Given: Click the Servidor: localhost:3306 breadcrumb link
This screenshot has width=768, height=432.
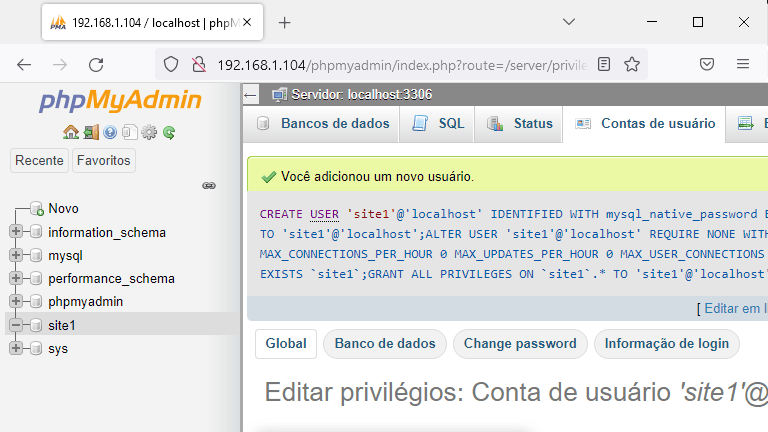Looking at the screenshot, I should click(361, 95).
